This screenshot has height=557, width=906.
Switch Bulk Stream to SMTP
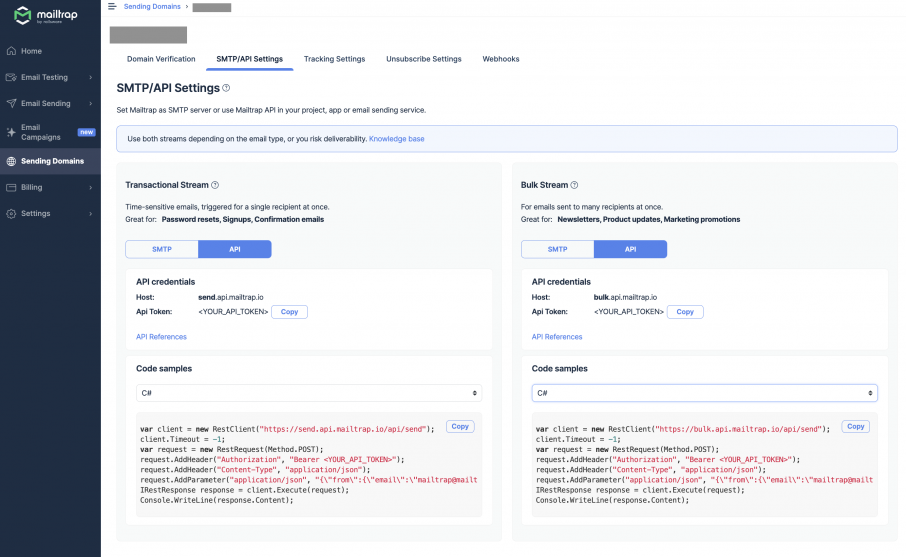(x=557, y=249)
